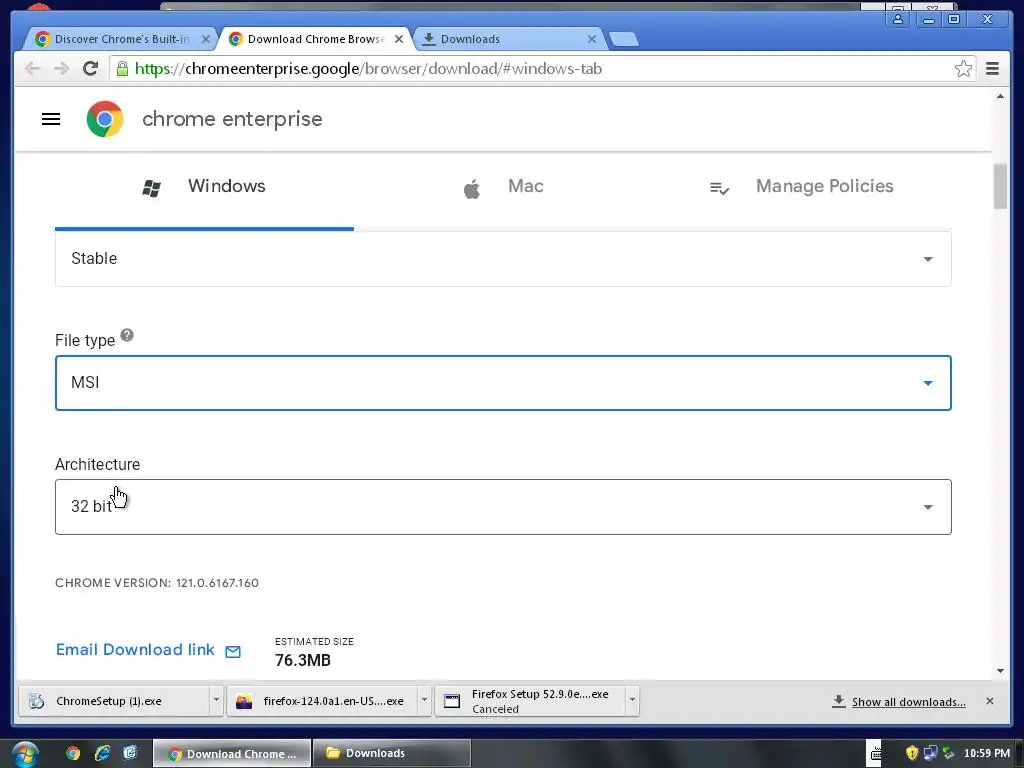Close the Discover Chrome's Built-in tab
Viewport: 1024px width, 768px height.
[x=206, y=39]
